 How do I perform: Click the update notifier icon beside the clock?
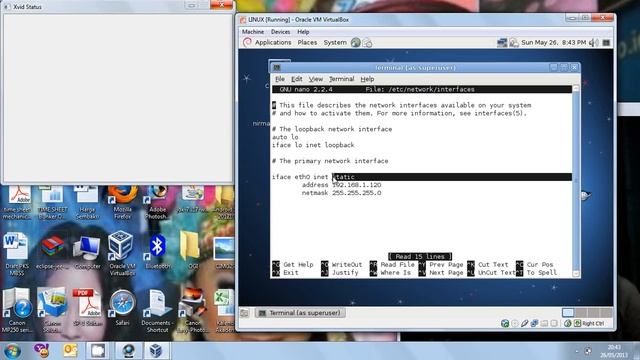(x=513, y=42)
